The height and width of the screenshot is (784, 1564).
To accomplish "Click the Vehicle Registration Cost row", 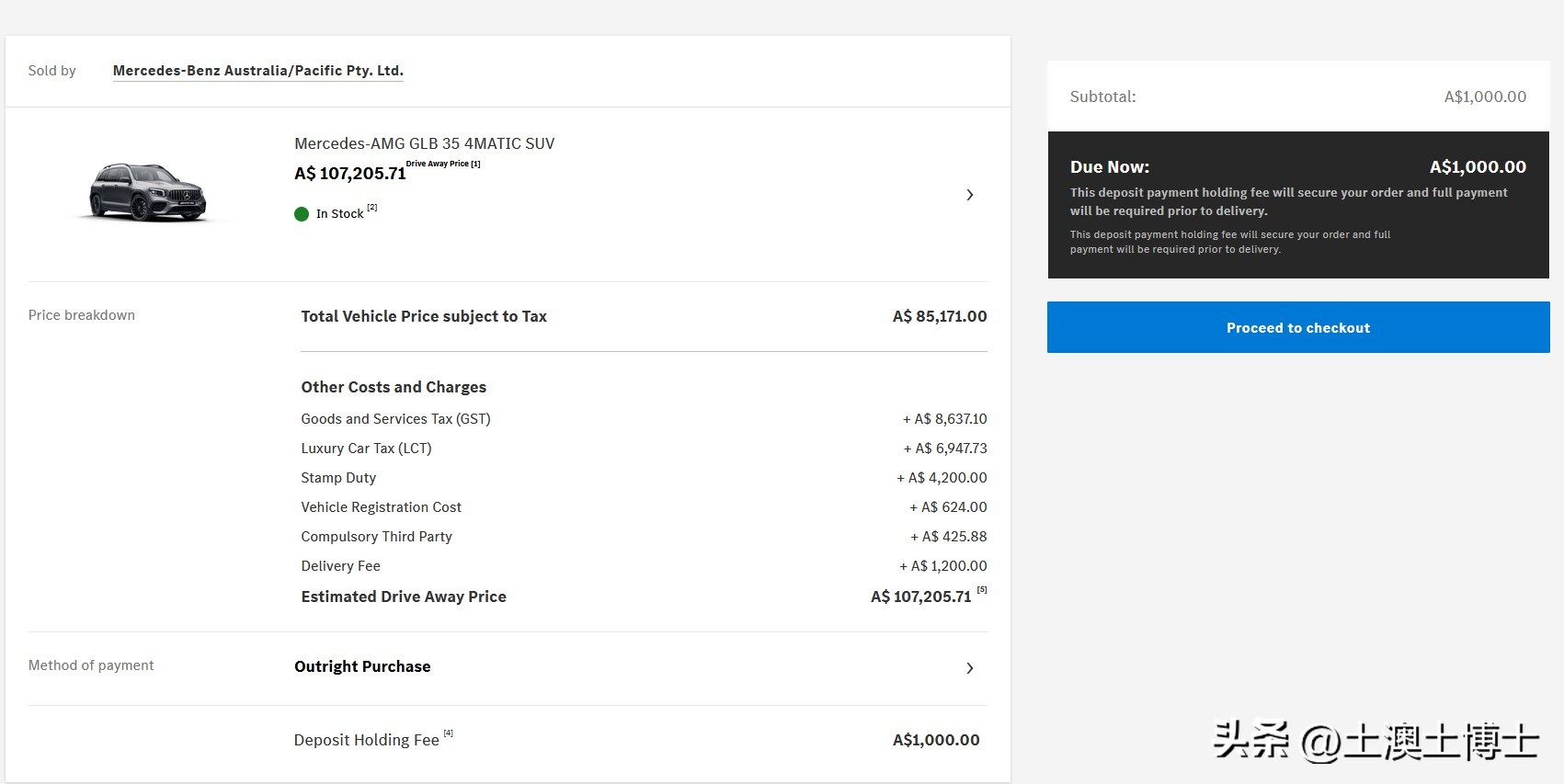I will (x=381, y=507).
